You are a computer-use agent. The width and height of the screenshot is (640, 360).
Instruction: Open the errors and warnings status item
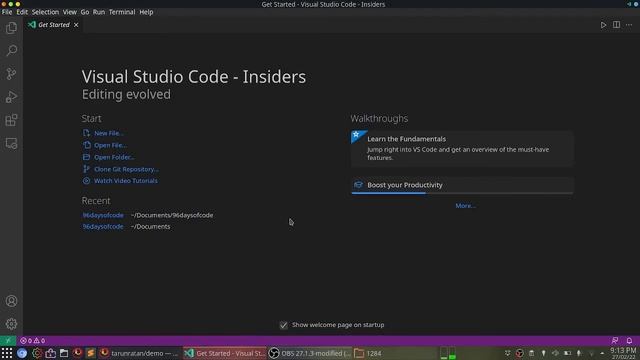[x=33, y=340]
